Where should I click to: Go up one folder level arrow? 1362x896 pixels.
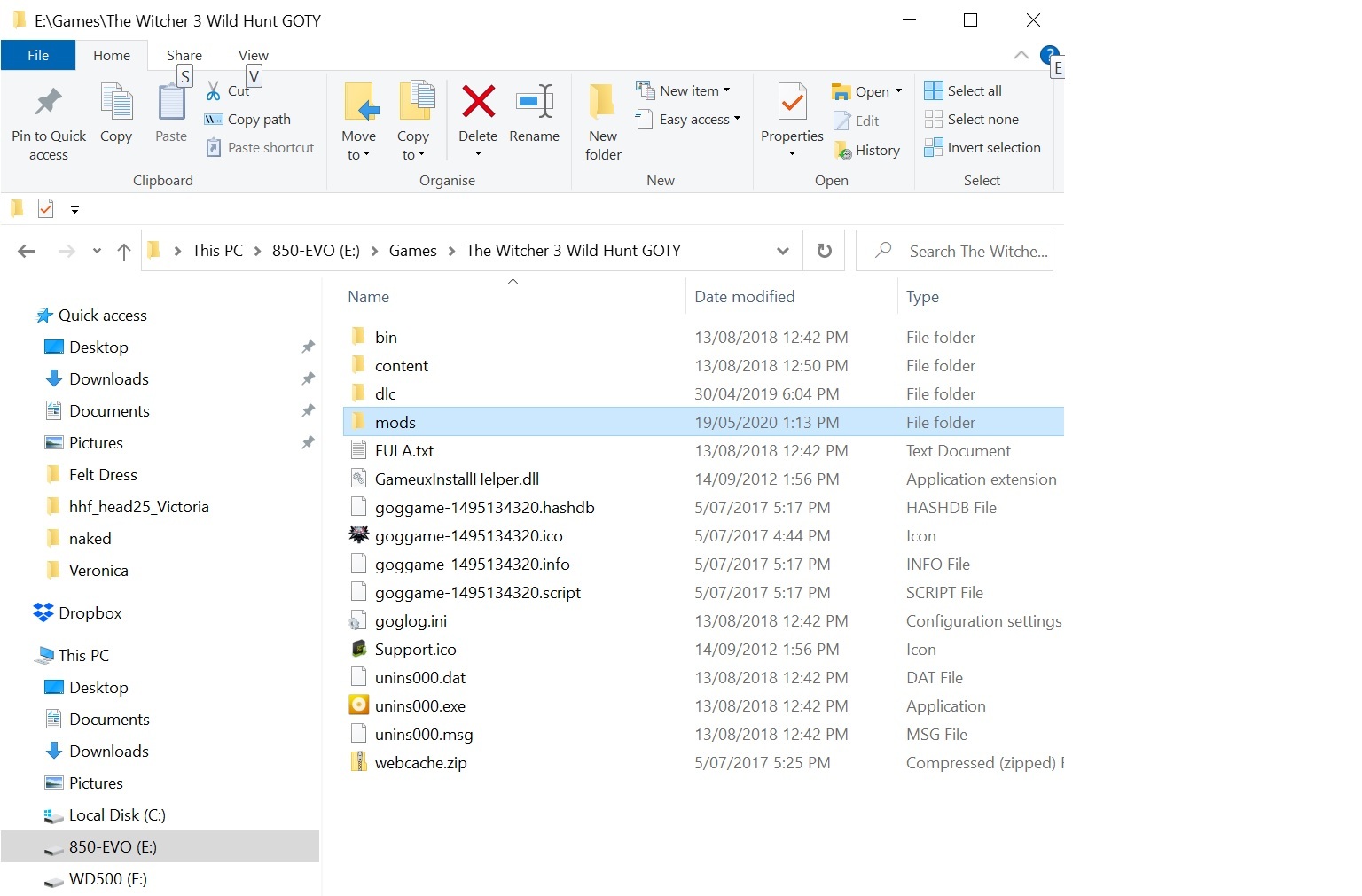pos(124,252)
